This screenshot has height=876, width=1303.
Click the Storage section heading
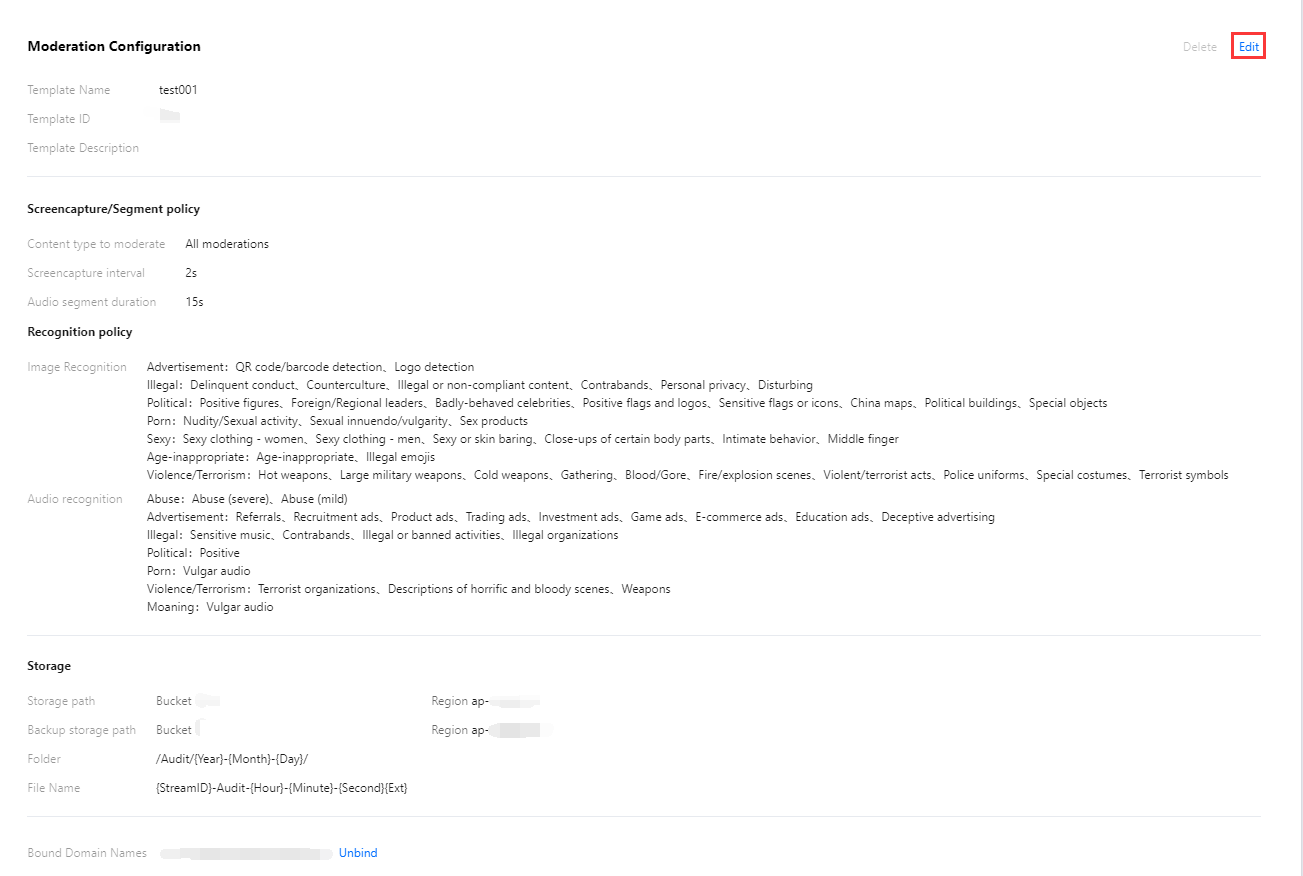49,666
